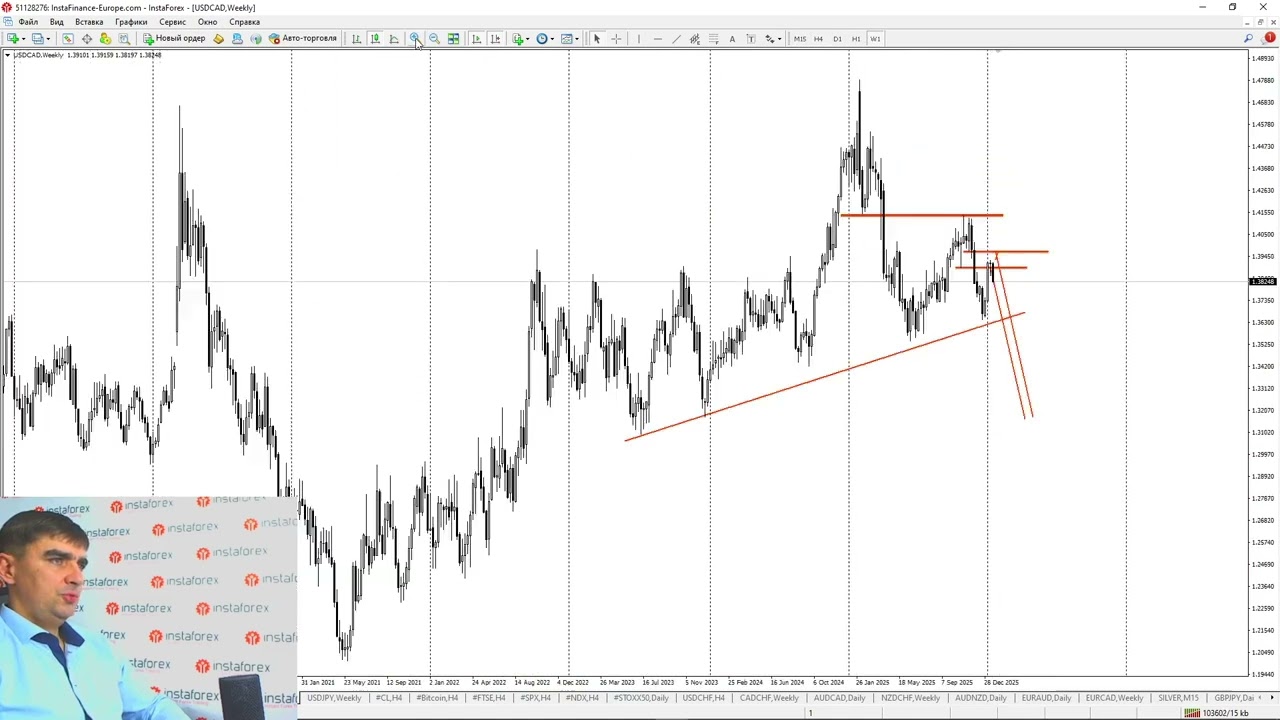Select the Bar Chart display icon
The height and width of the screenshot is (720, 1280).
pyautogui.click(x=356, y=39)
